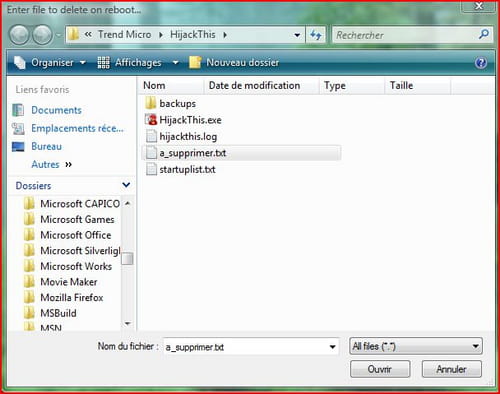Select HijackThis in the address path
This screenshot has height=394, width=500.
(193, 34)
